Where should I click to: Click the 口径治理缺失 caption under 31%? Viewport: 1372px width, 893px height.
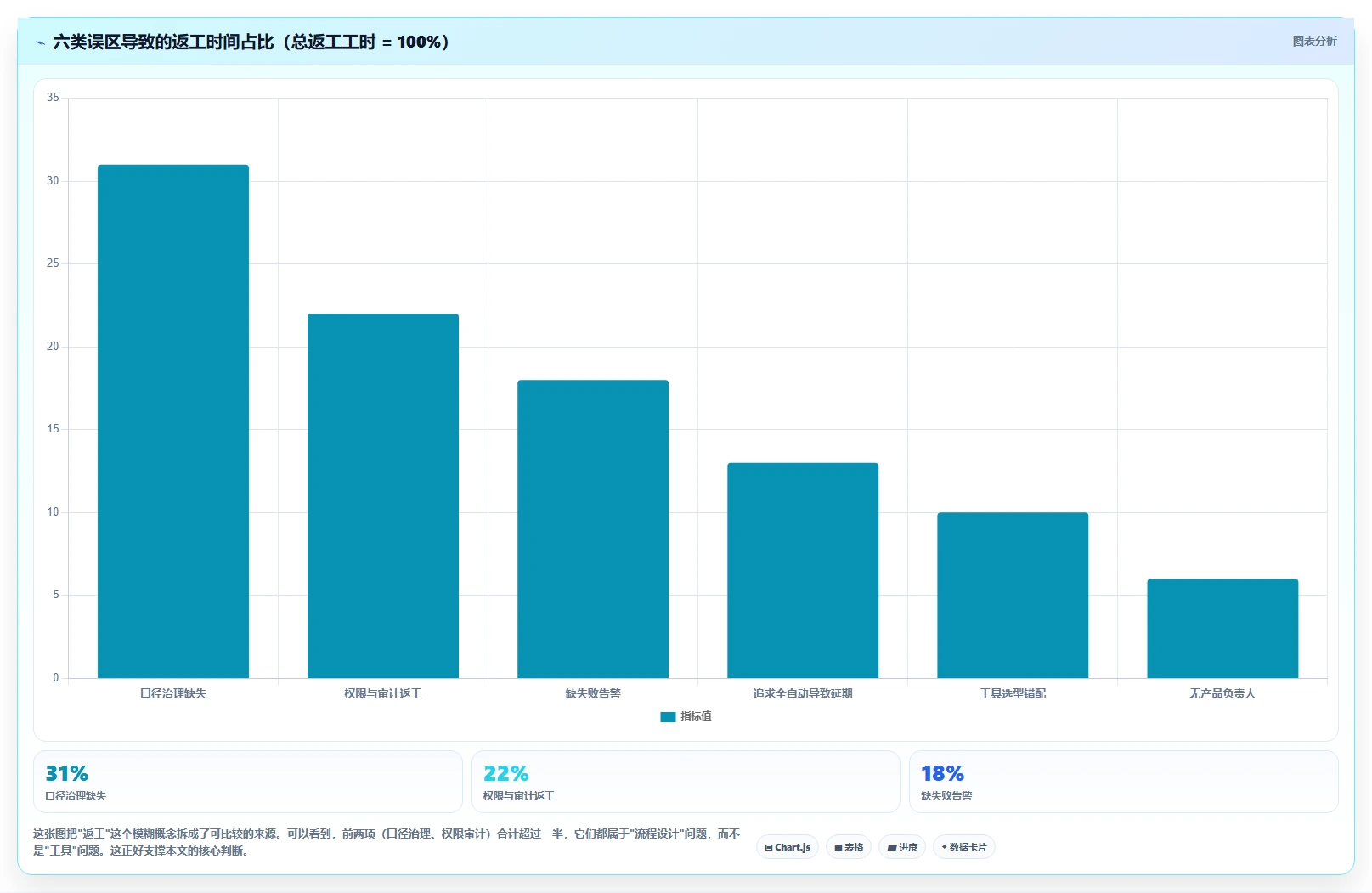(76, 796)
